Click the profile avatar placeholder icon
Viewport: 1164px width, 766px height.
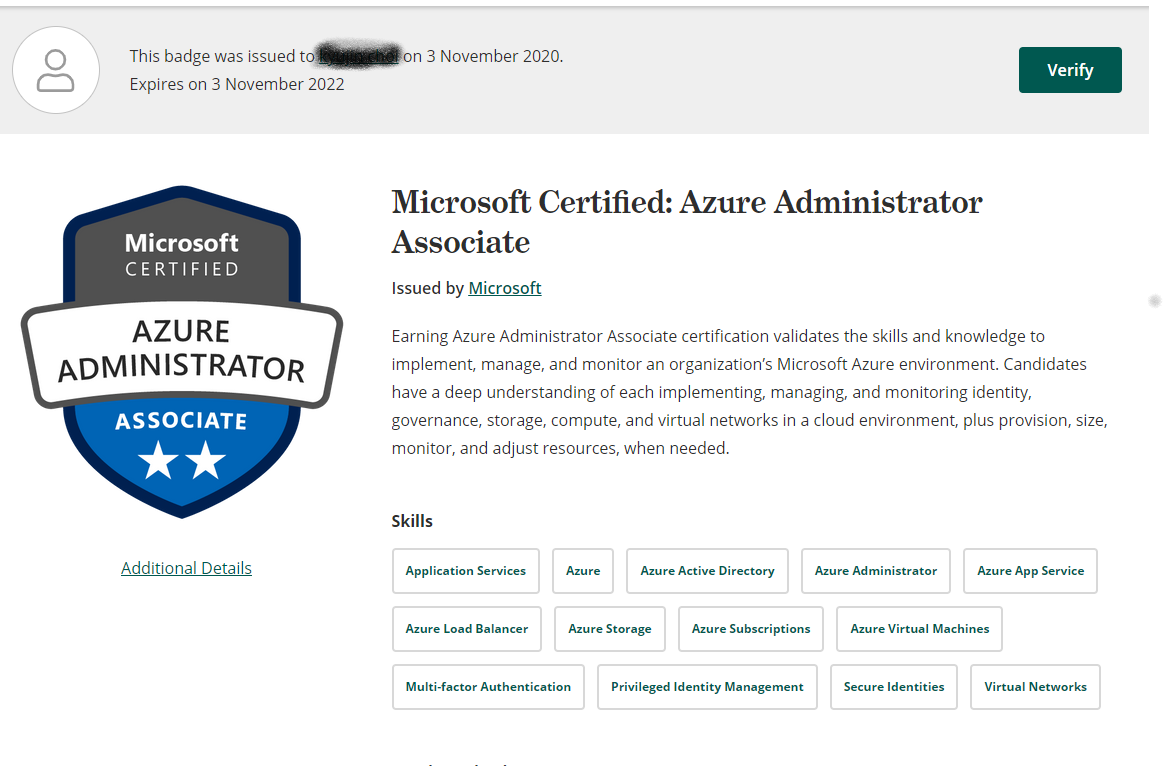[56, 70]
